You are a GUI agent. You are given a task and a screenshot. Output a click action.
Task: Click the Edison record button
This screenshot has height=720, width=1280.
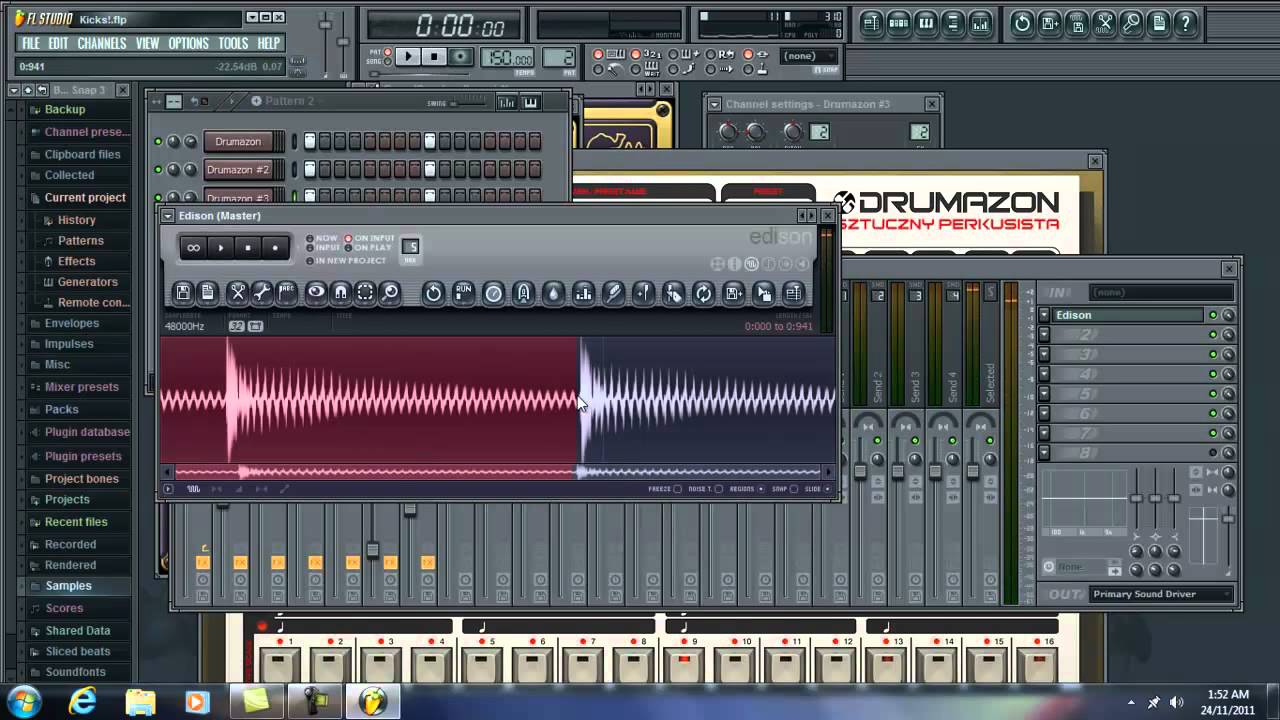(x=275, y=248)
